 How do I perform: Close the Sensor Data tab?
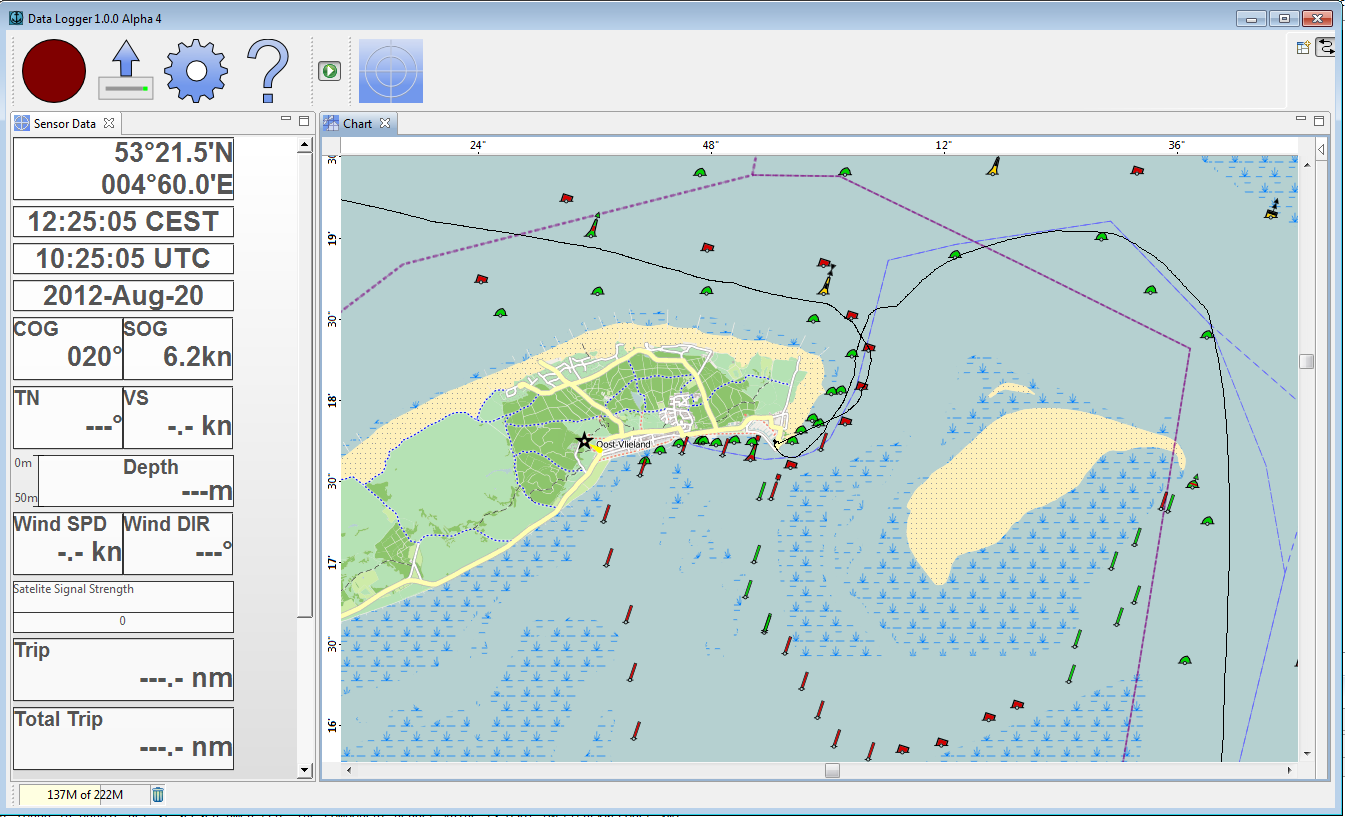(109, 124)
